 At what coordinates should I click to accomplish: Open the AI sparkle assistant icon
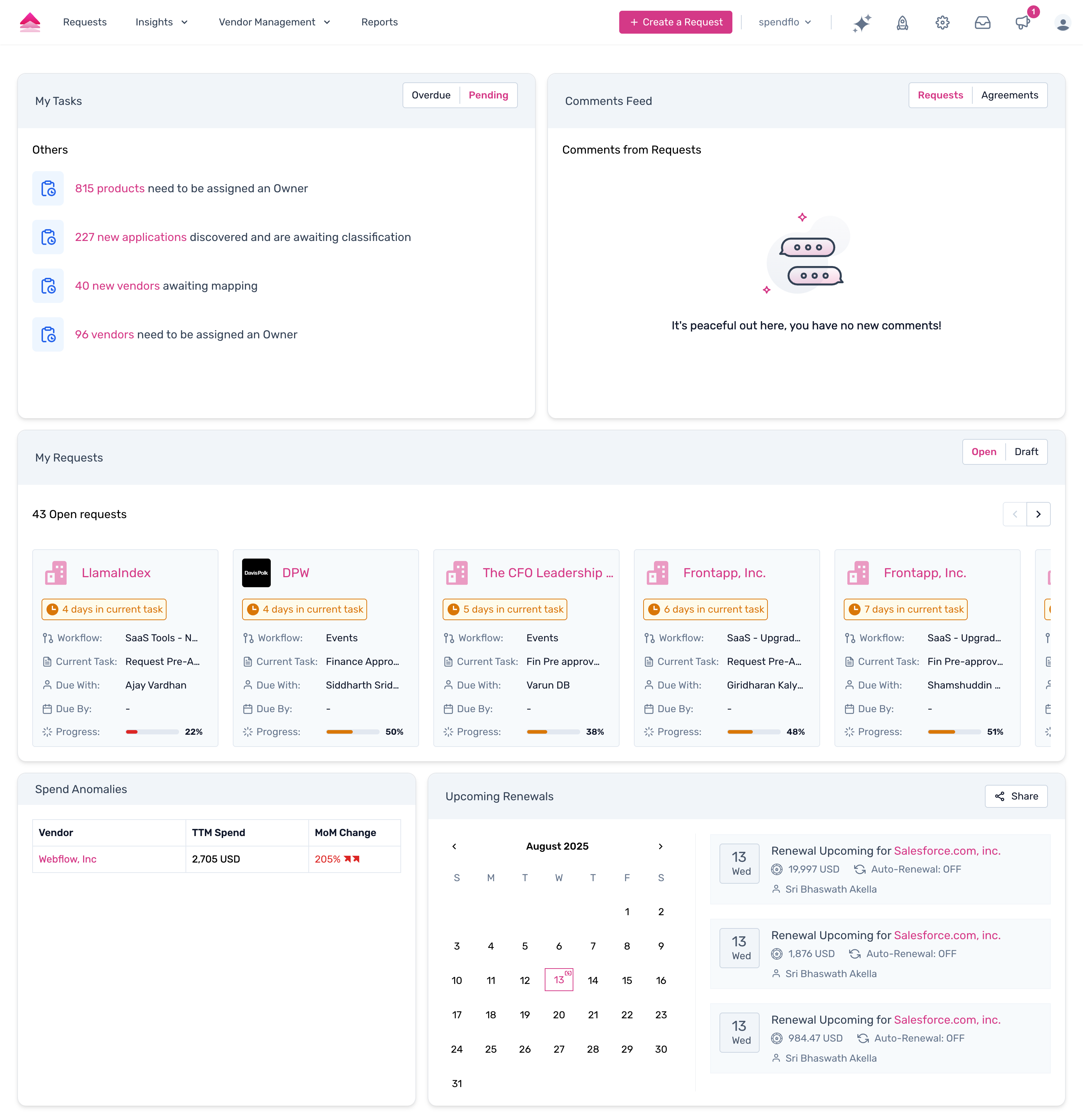tap(862, 23)
